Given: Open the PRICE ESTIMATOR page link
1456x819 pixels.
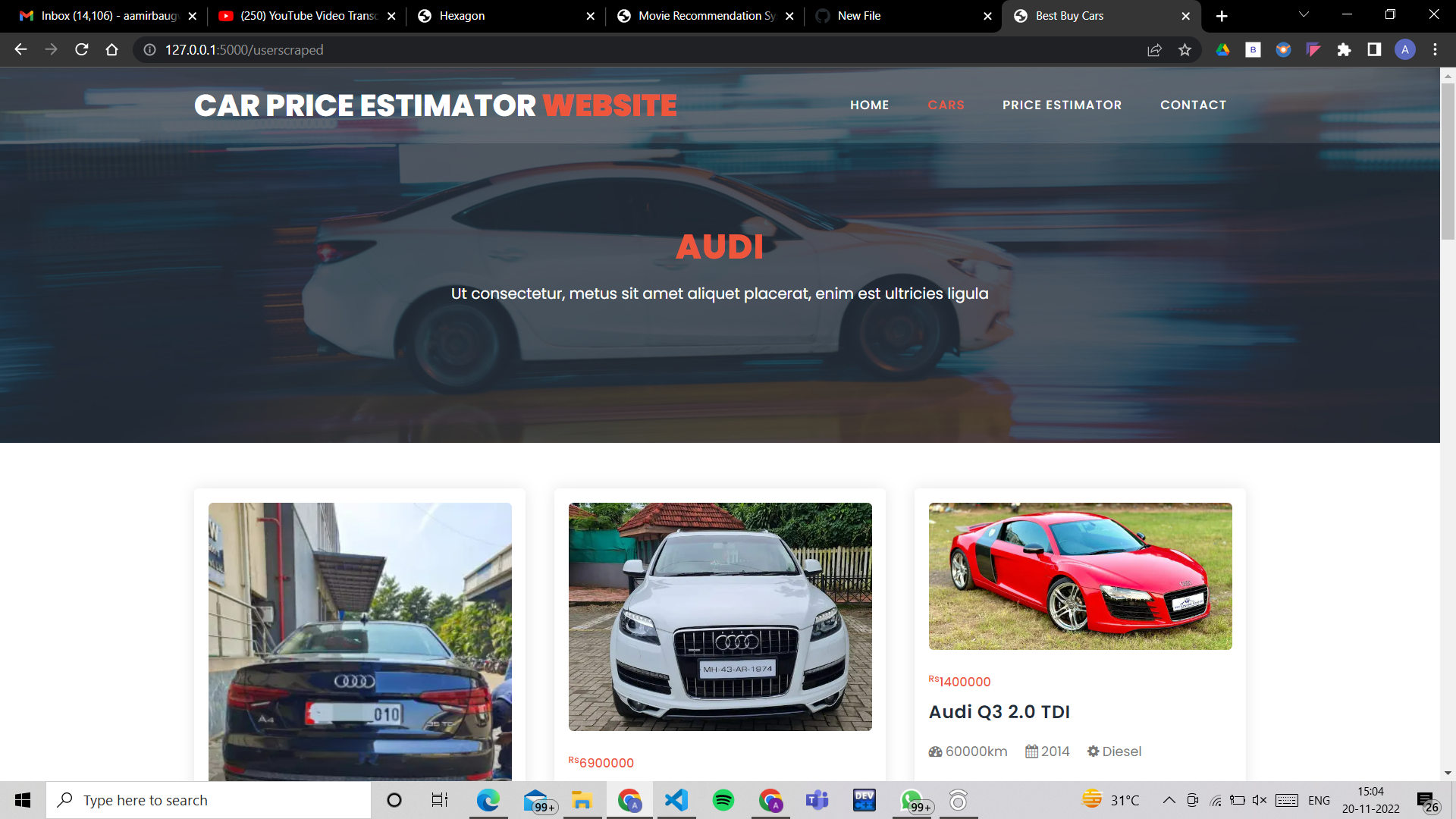Looking at the screenshot, I should [x=1062, y=105].
